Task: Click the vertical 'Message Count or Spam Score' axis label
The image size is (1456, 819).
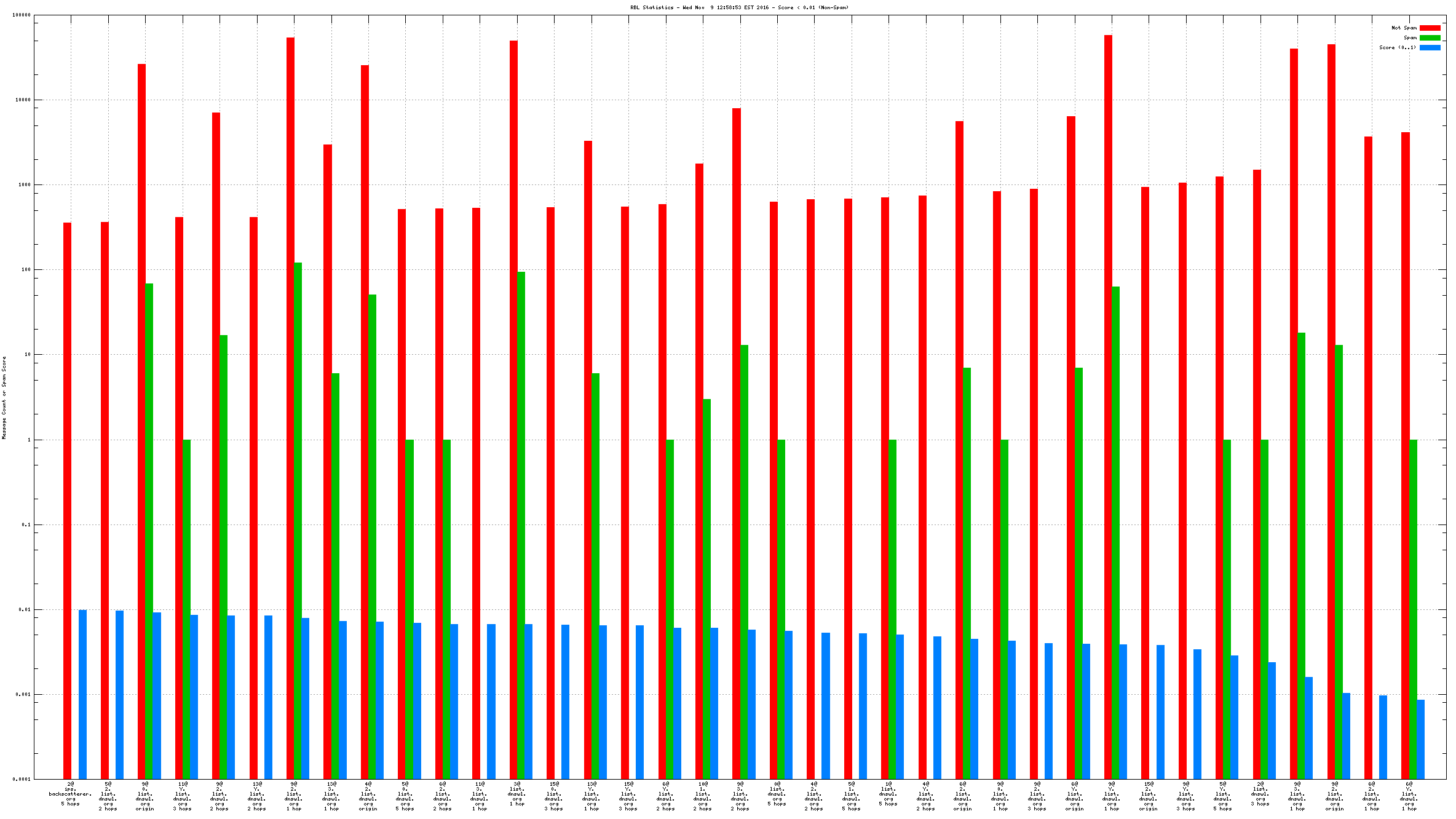Action: click(4, 397)
